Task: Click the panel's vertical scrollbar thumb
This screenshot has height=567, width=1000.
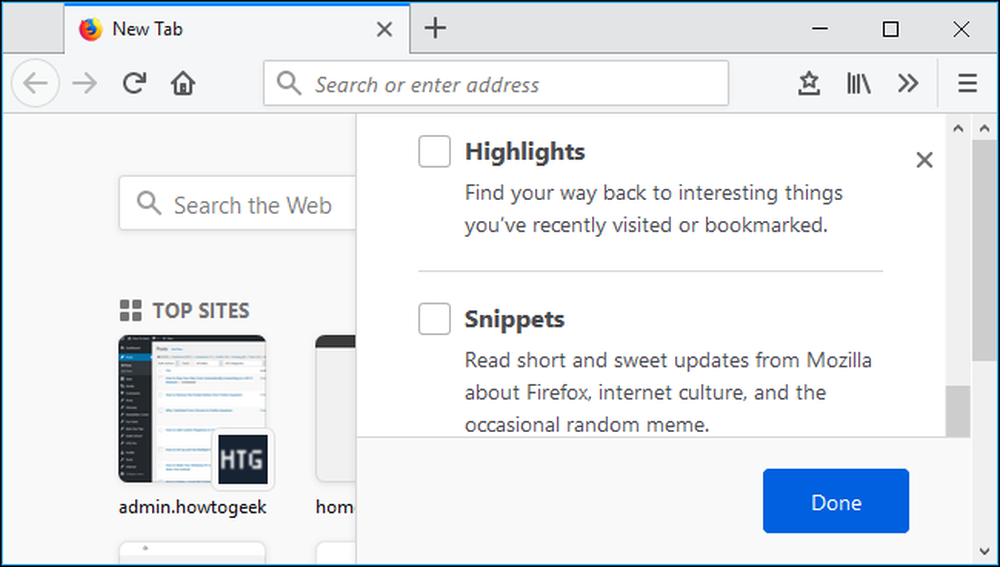Action: point(958,411)
